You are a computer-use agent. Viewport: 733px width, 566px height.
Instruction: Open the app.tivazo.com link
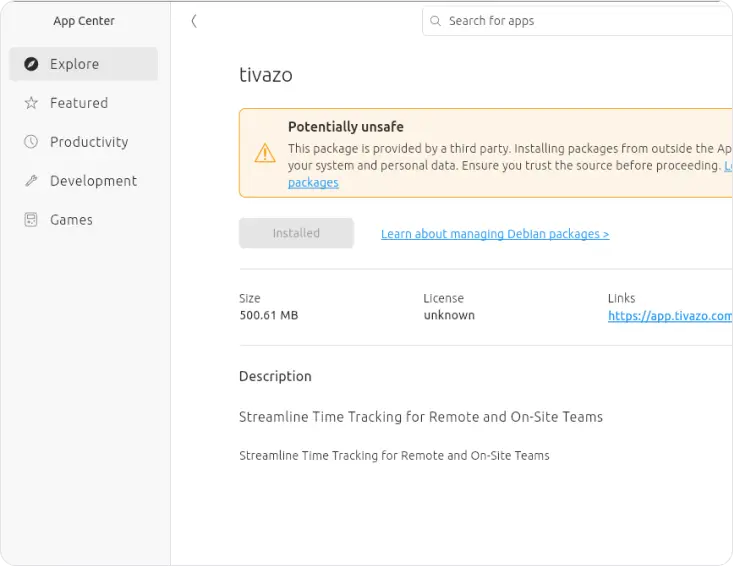pos(670,316)
